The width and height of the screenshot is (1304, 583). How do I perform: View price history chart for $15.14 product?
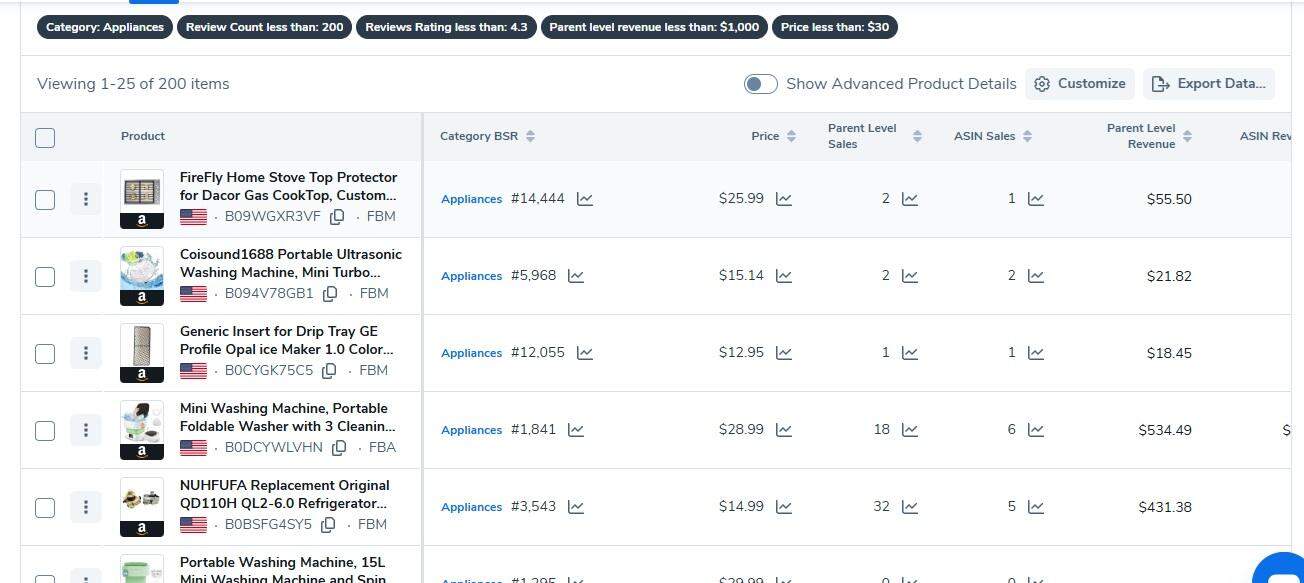coord(784,276)
